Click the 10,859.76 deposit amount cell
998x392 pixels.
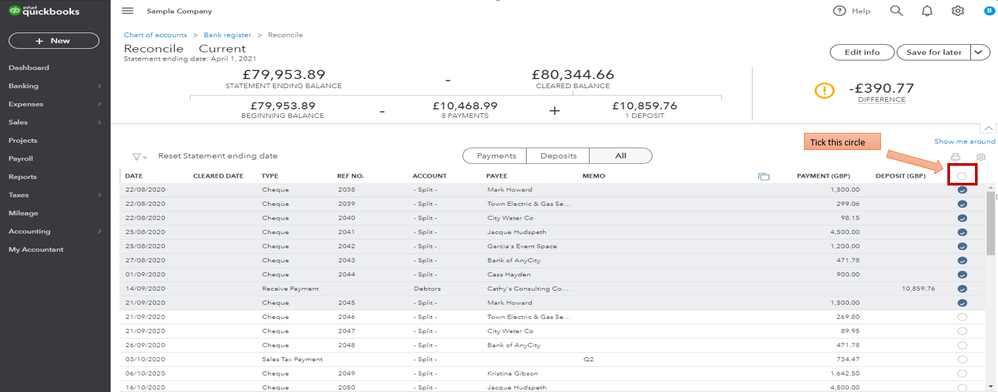pyautogui.click(x=918, y=288)
